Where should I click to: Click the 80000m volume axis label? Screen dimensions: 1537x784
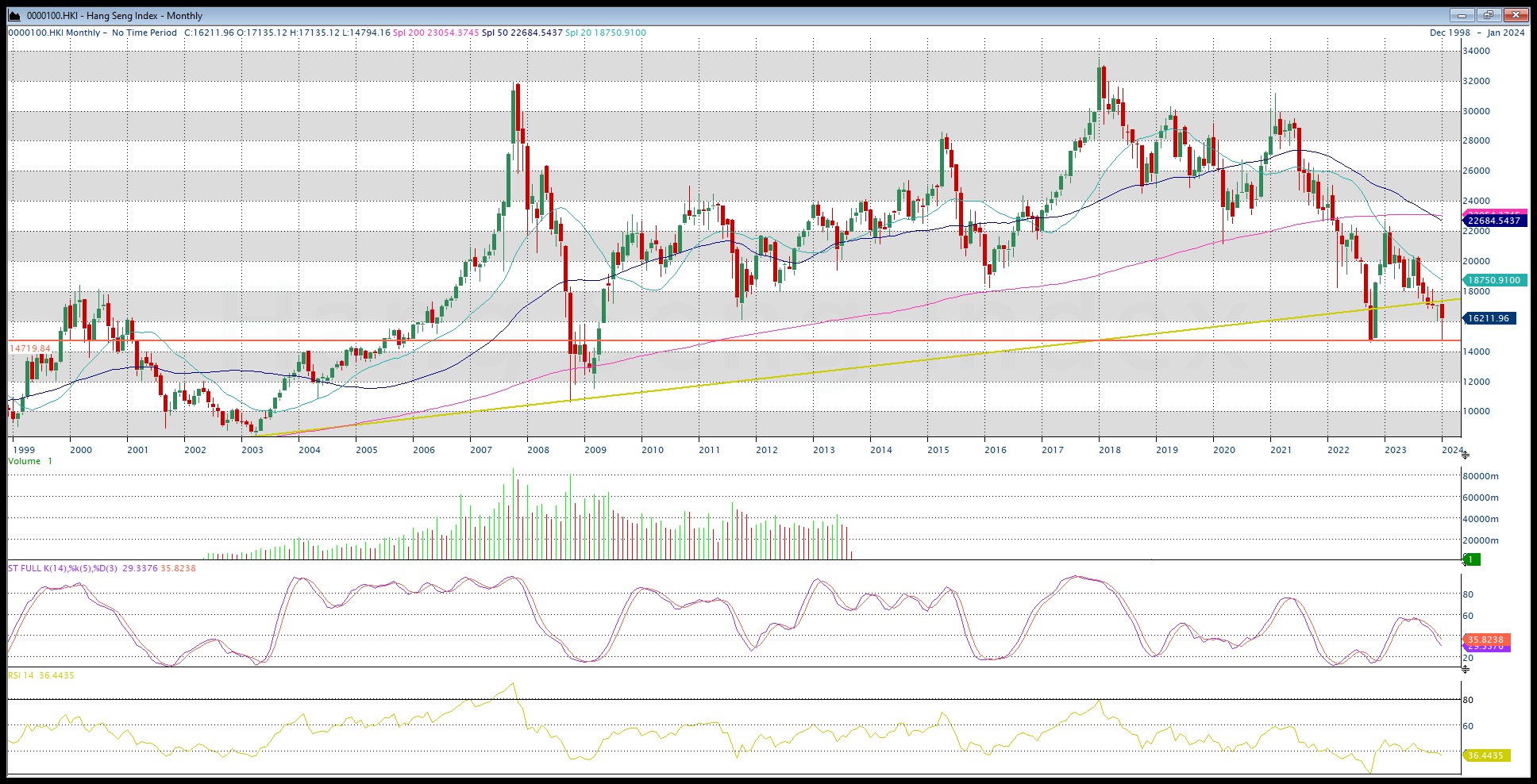pos(1481,476)
